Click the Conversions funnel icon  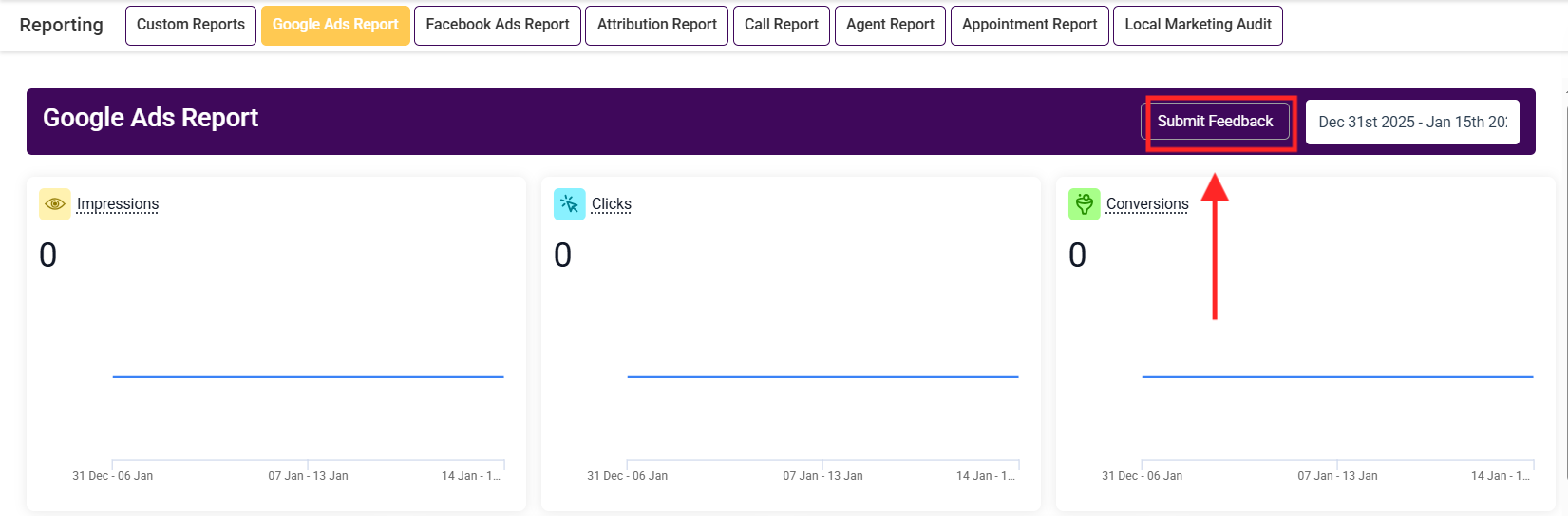point(1085,203)
